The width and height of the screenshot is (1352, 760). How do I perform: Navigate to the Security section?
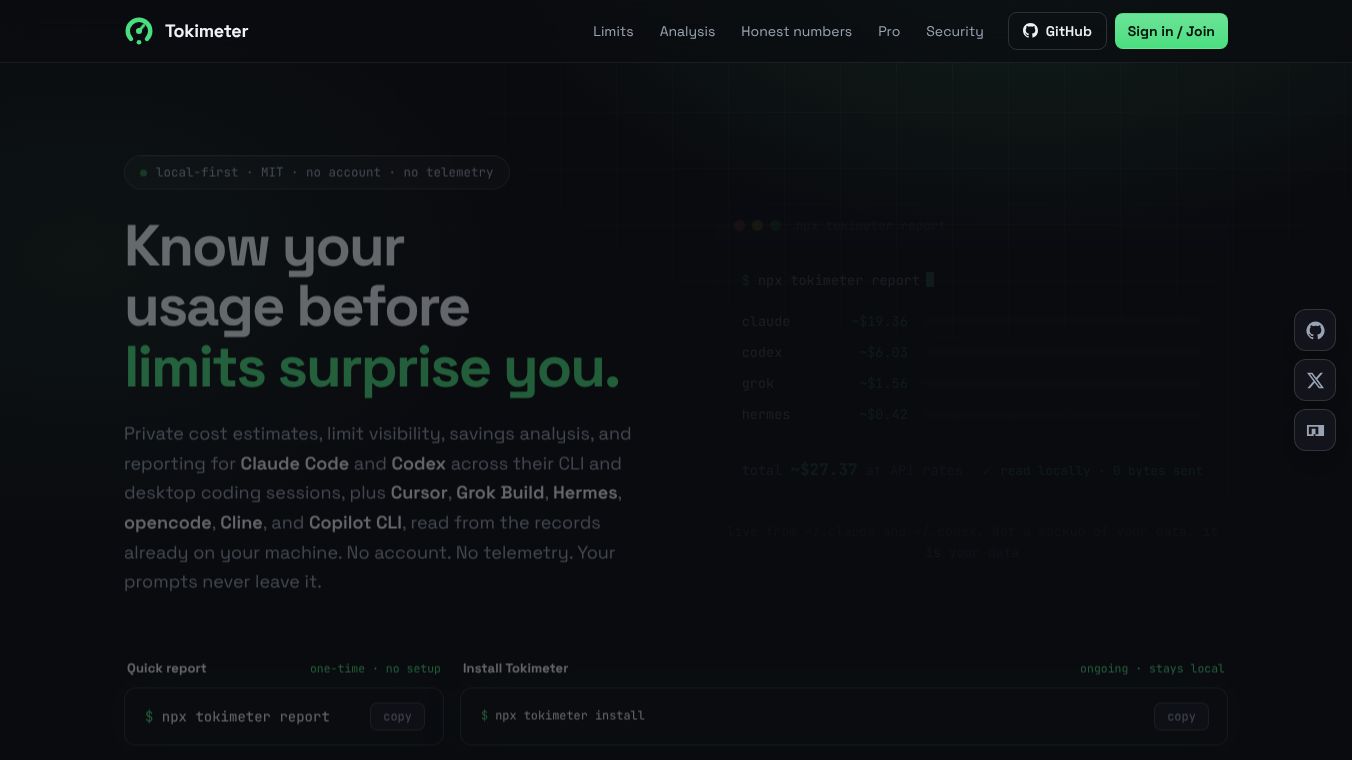pyautogui.click(x=955, y=31)
